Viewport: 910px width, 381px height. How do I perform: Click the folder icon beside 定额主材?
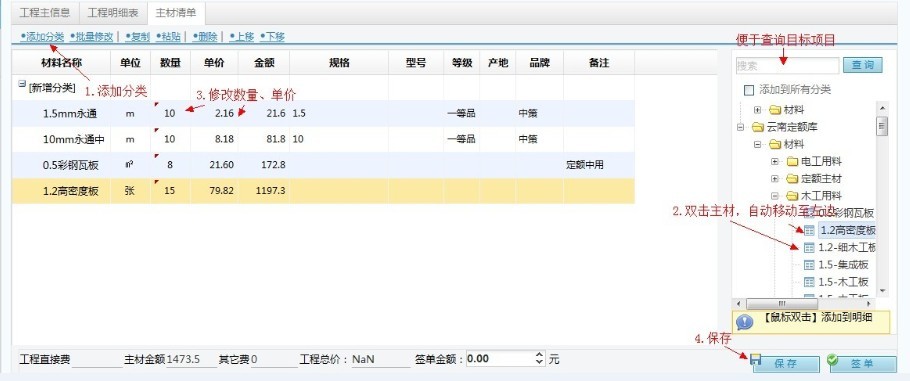click(792, 178)
